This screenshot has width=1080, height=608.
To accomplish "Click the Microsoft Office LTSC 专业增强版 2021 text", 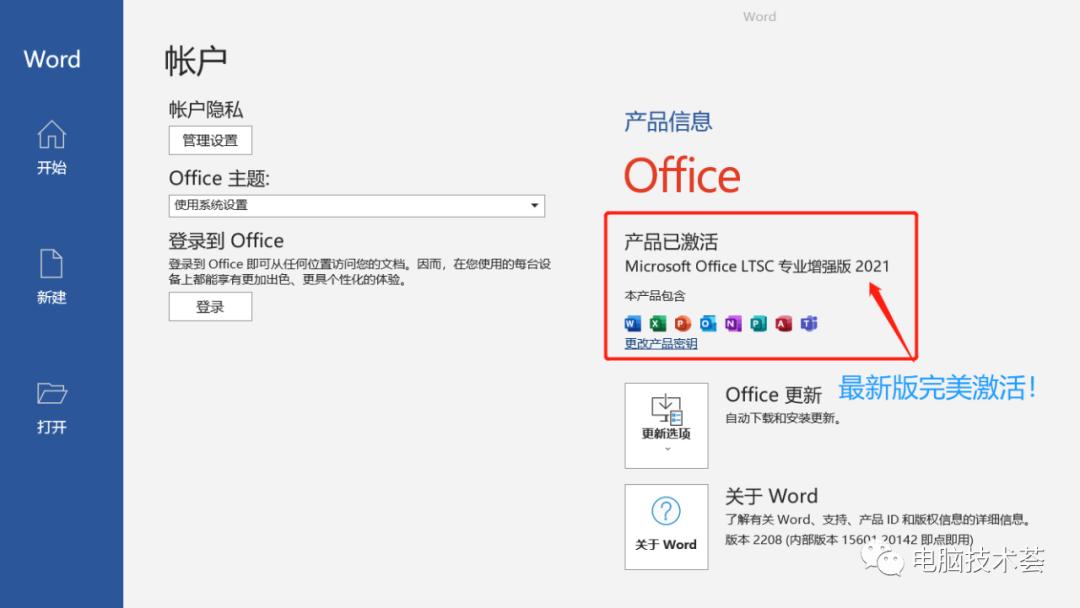I will click(x=757, y=266).
